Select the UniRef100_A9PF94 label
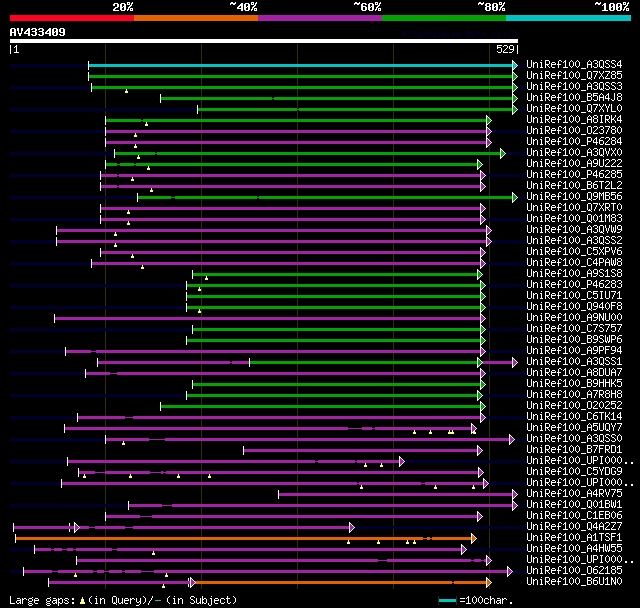 coord(574,351)
